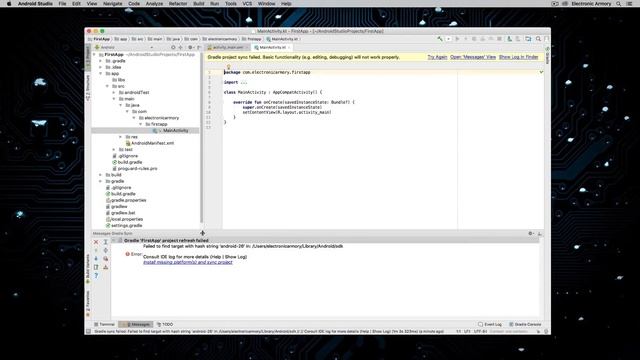This screenshot has height=360, width=640.
Task: Switch to activity_main.xml editor tab
Action: pos(227,47)
